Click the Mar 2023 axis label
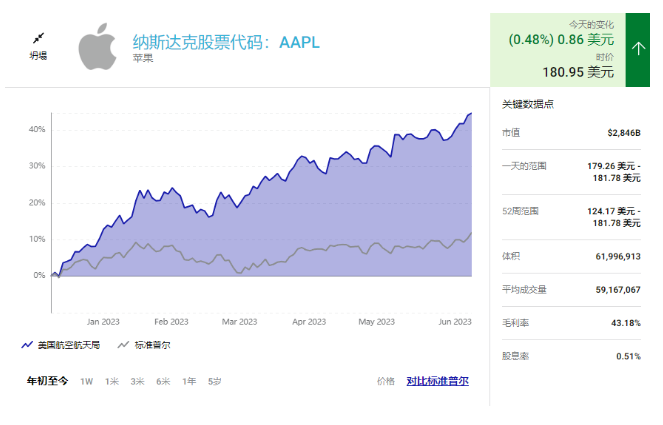Image resolution: width=663 pixels, height=425 pixels. point(239,322)
